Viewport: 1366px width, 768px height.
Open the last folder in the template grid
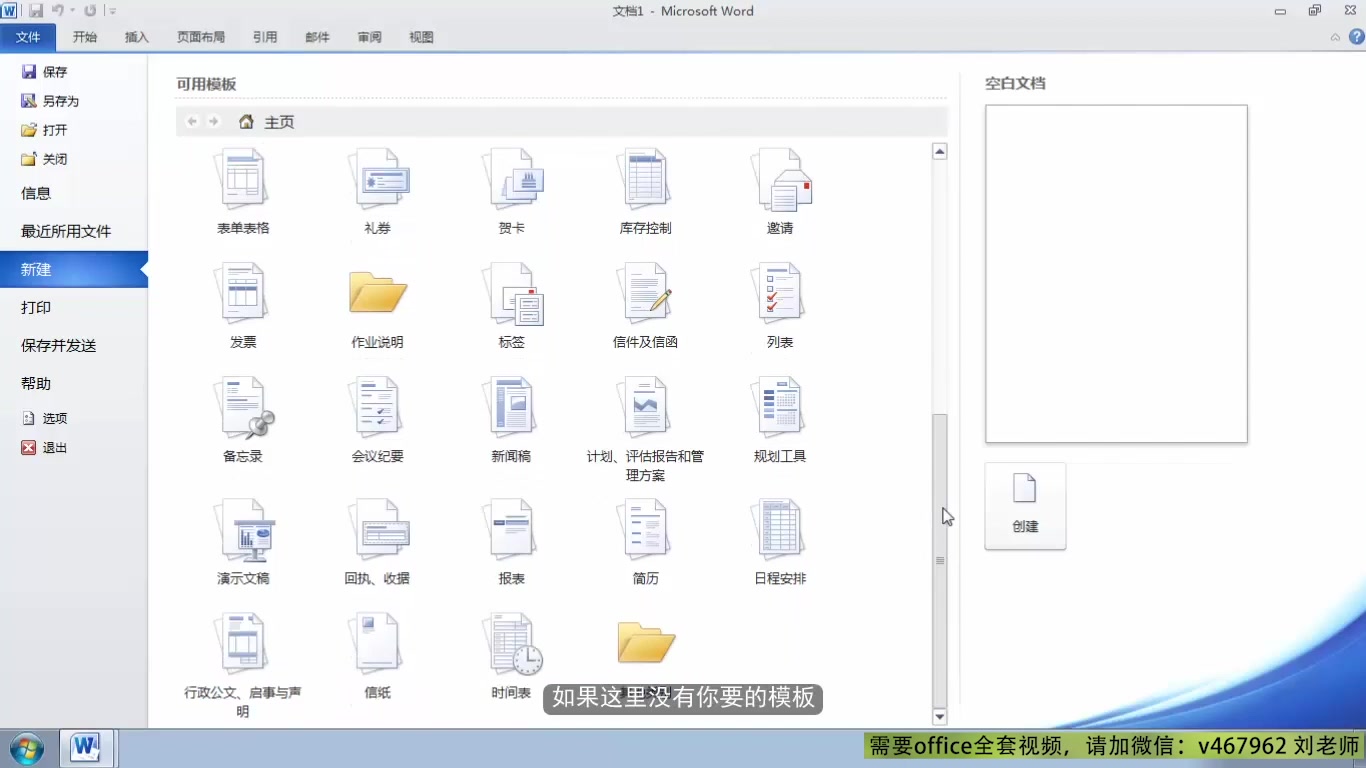pos(646,643)
